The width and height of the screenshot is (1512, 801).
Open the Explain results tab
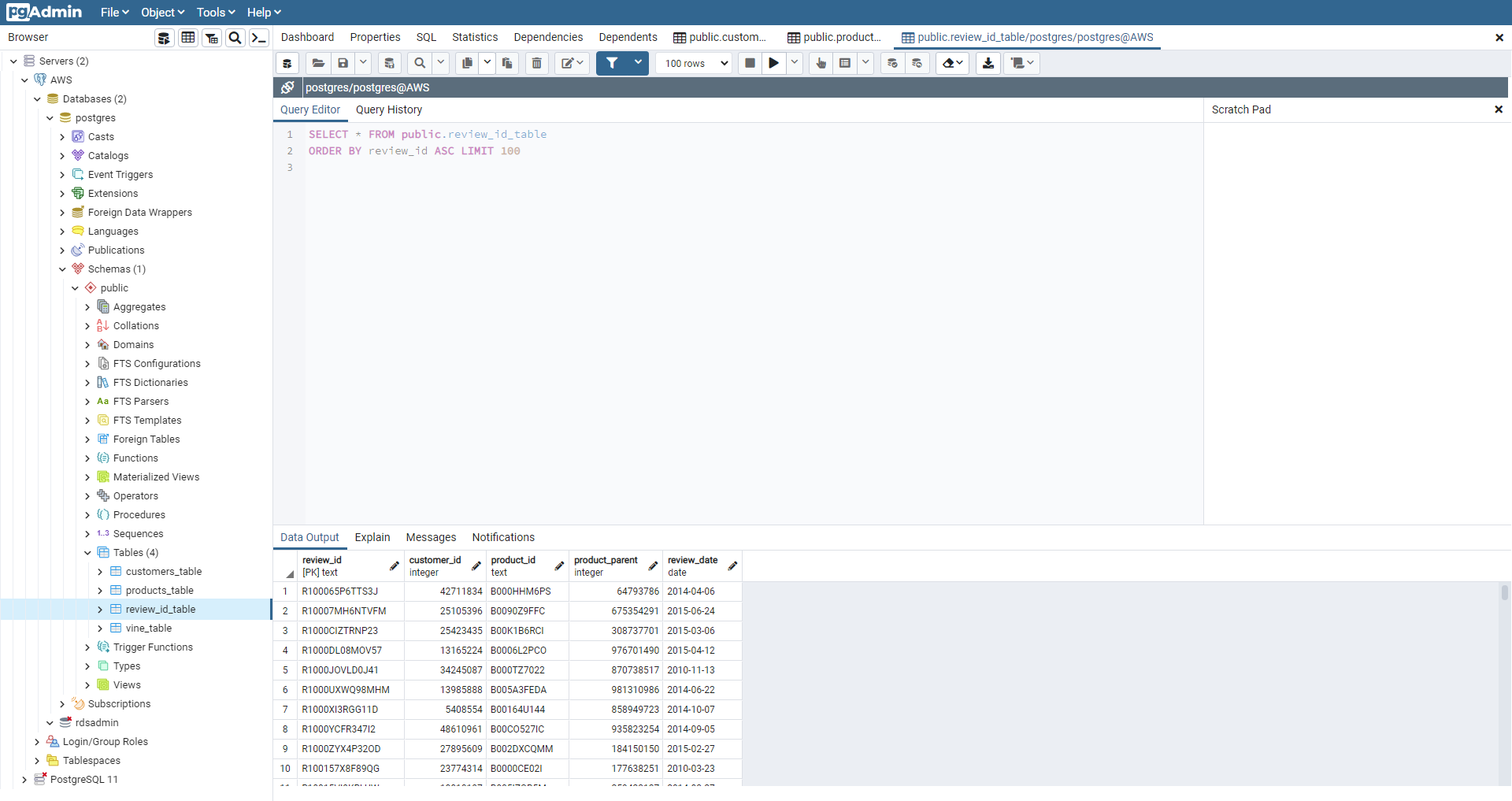[x=372, y=537]
